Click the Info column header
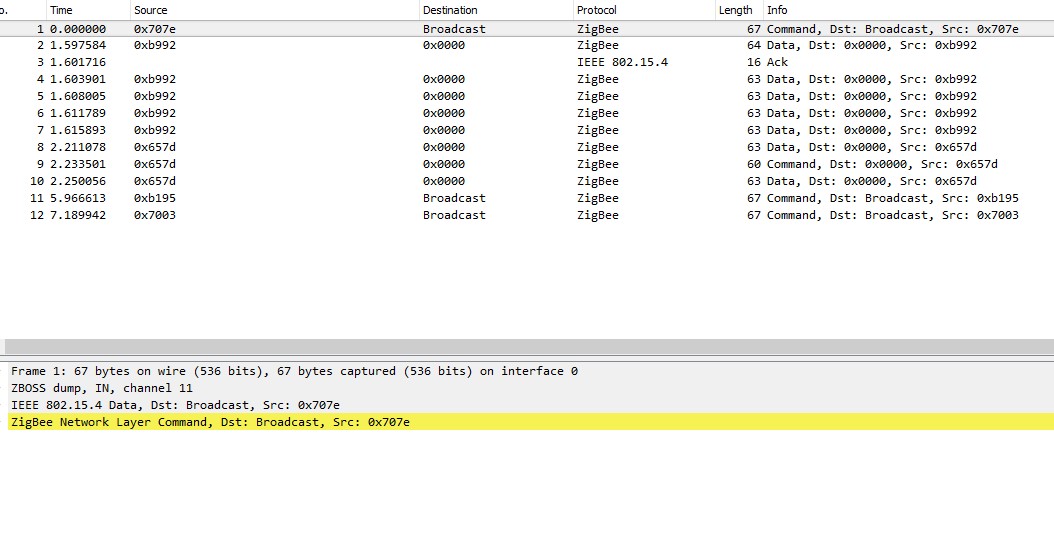The image size is (1054, 559). 908,10
